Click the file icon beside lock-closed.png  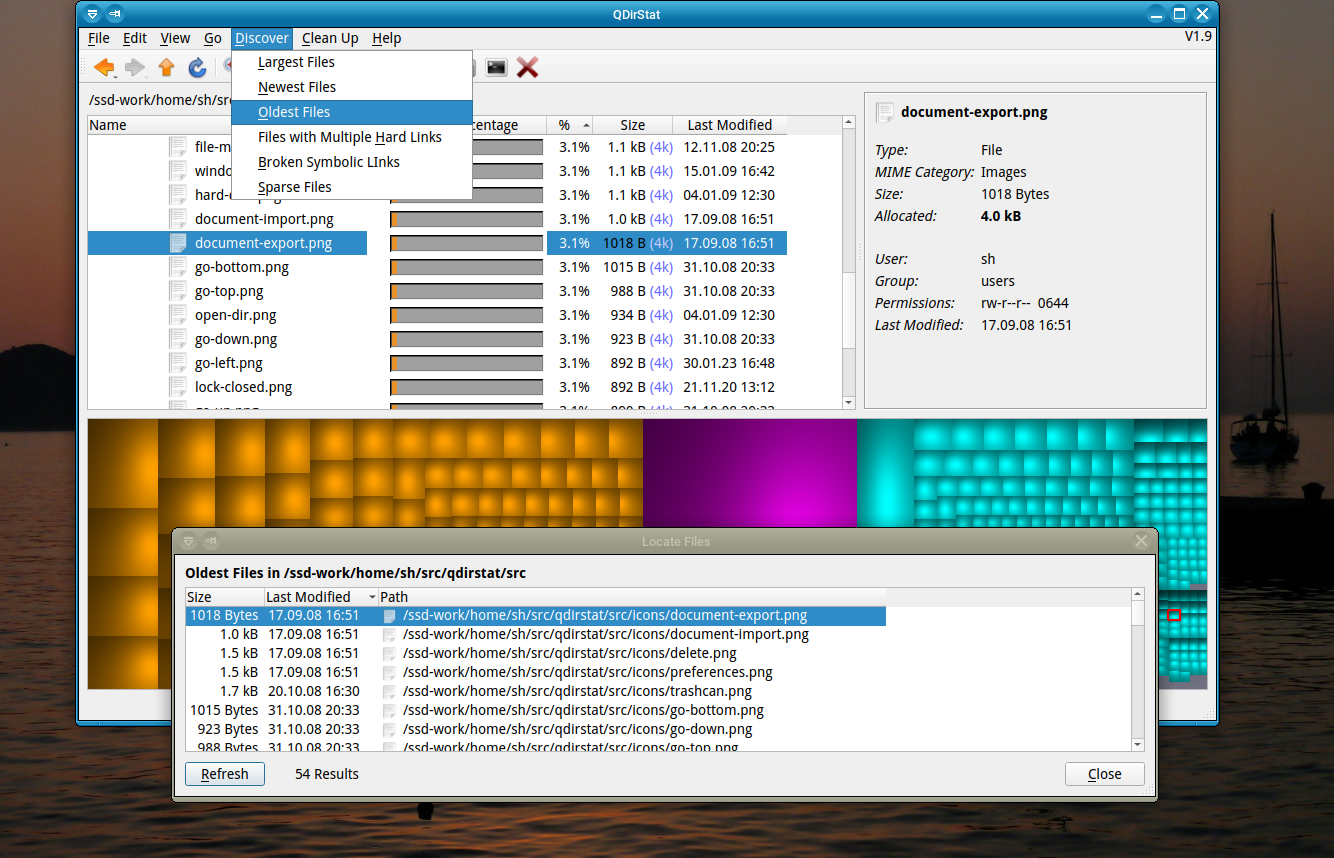point(177,387)
